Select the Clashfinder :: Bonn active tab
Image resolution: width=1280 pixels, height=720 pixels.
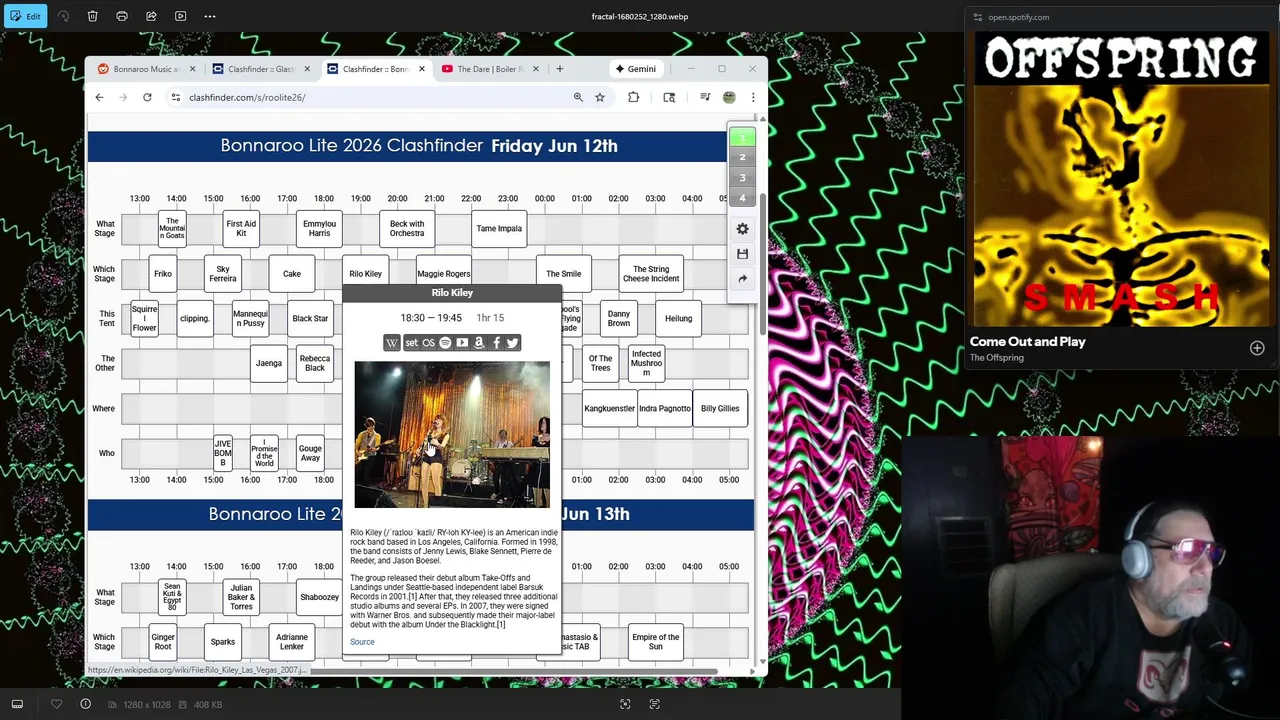(x=375, y=69)
